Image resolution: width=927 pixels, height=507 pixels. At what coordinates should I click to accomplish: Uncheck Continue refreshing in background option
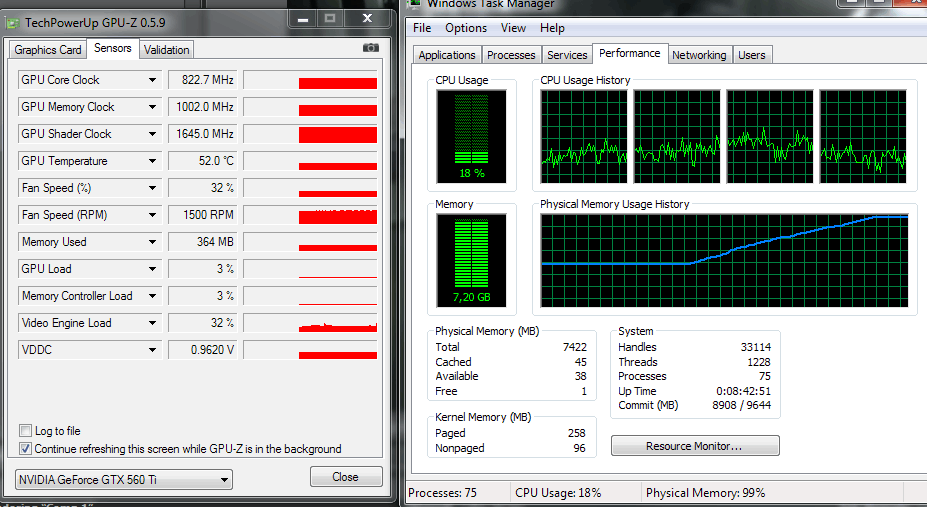[25, 448]
